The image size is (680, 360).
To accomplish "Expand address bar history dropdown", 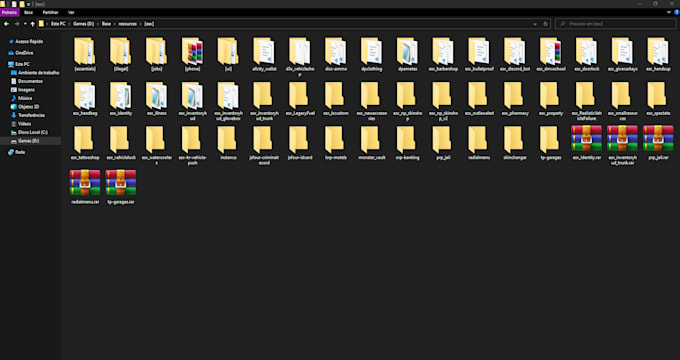I will [x=535, y=24].
